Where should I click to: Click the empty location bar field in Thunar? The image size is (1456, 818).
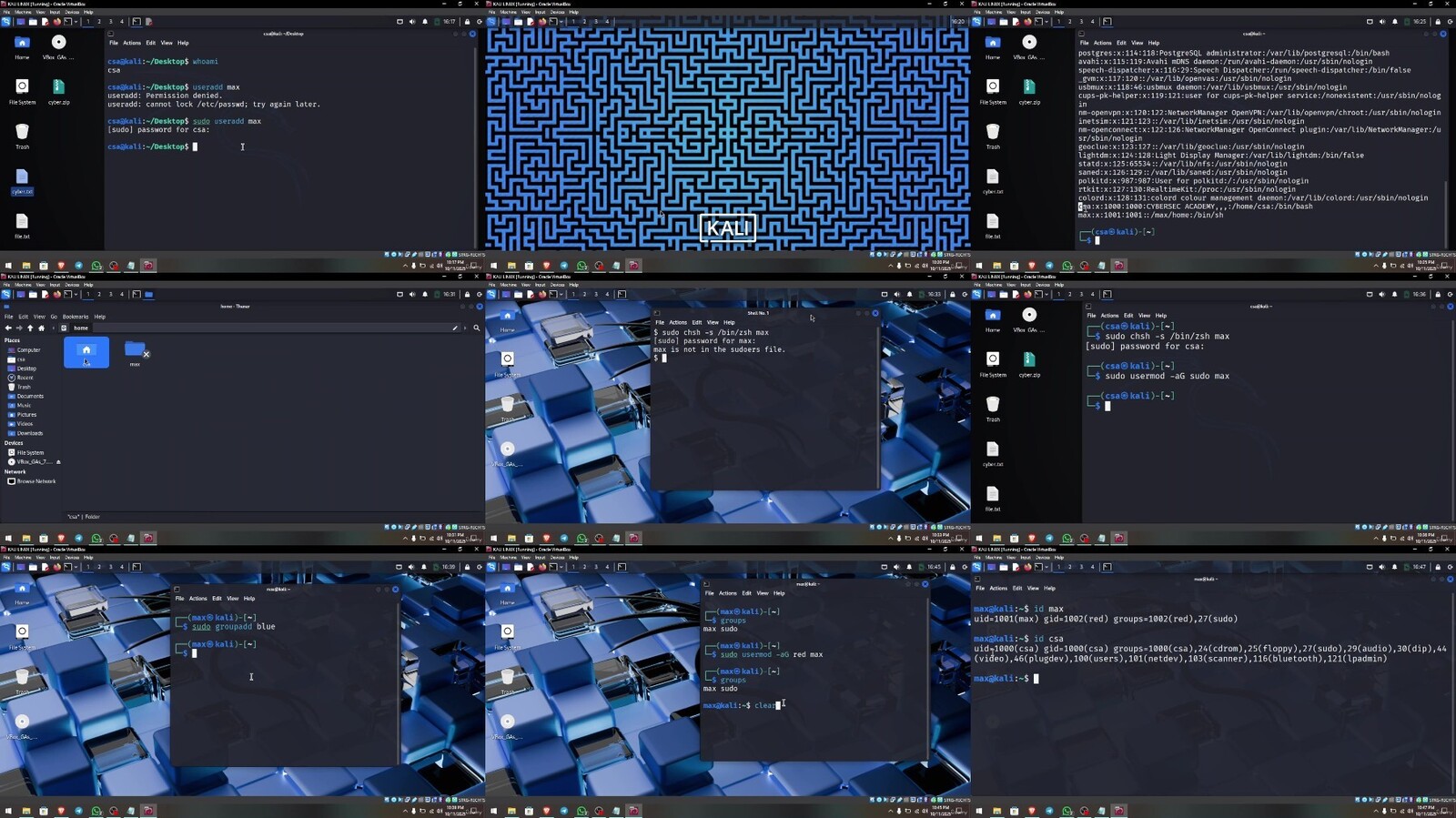click(x=271, y=328)
